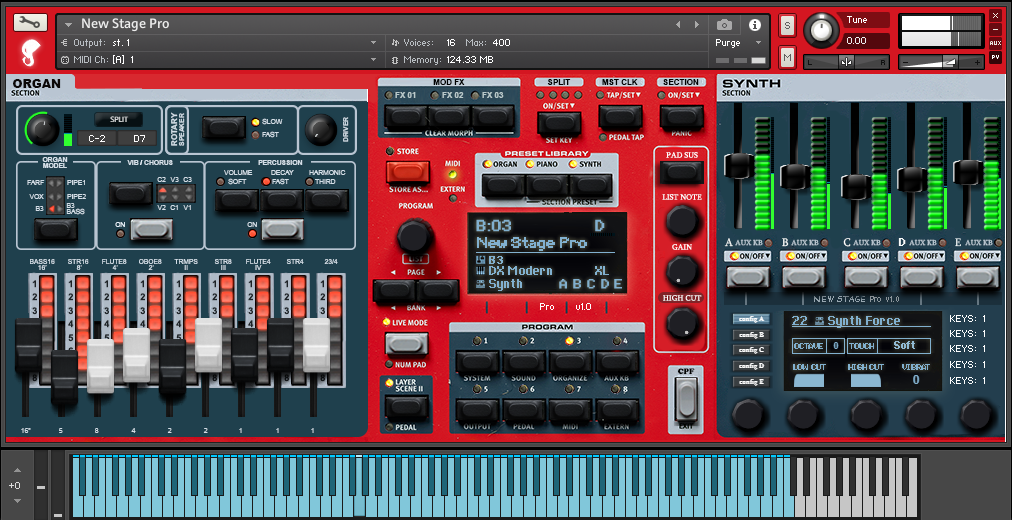
Task: Open the instrument info icon
Action: [x=754, y=25]
